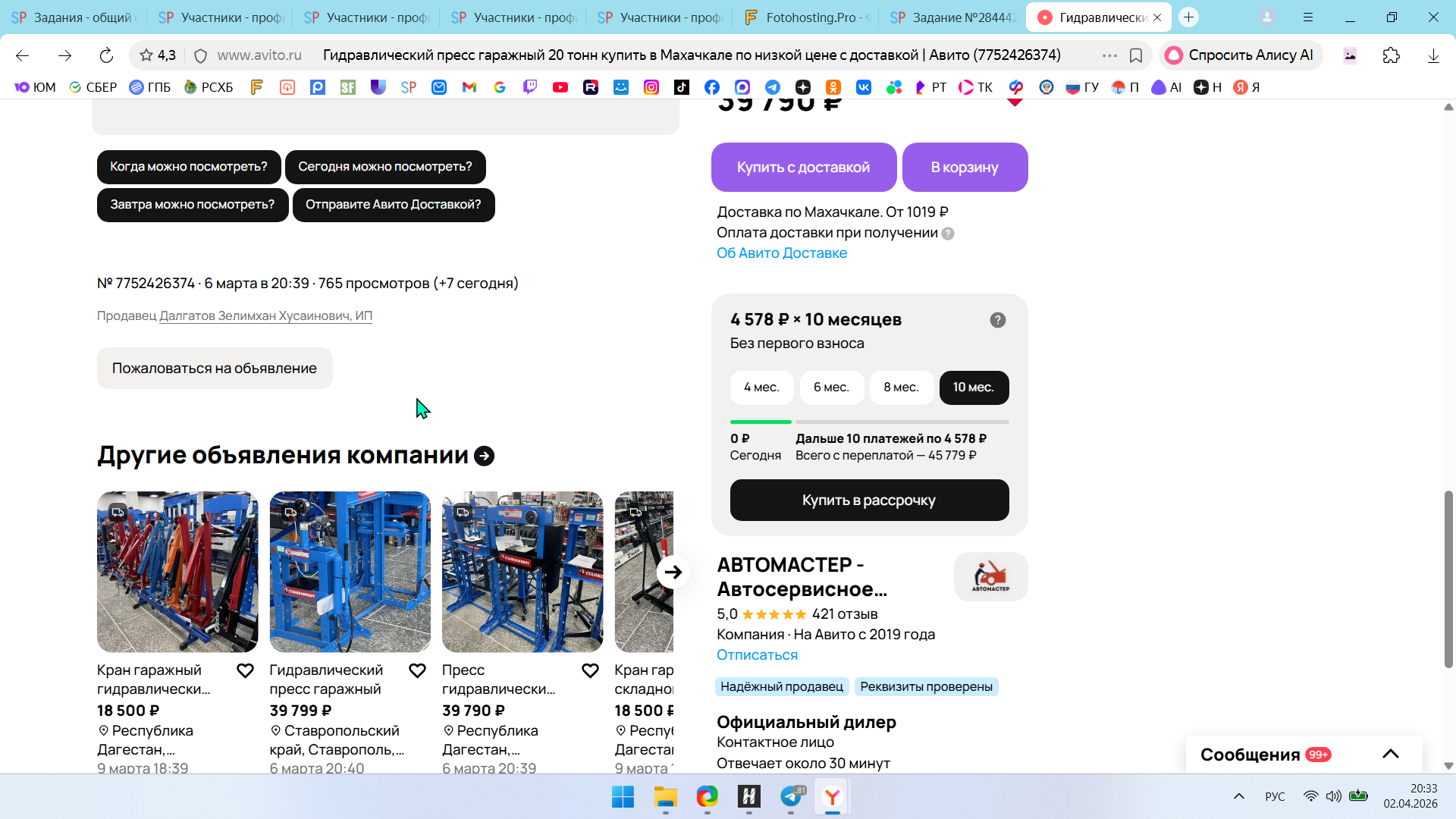Image resolution: width=1456 pixels, height=819 pixels.
Task: Favorite the Гидравлический пресс гаражный 39 799 listing
Action: click(x=417, y=671)
